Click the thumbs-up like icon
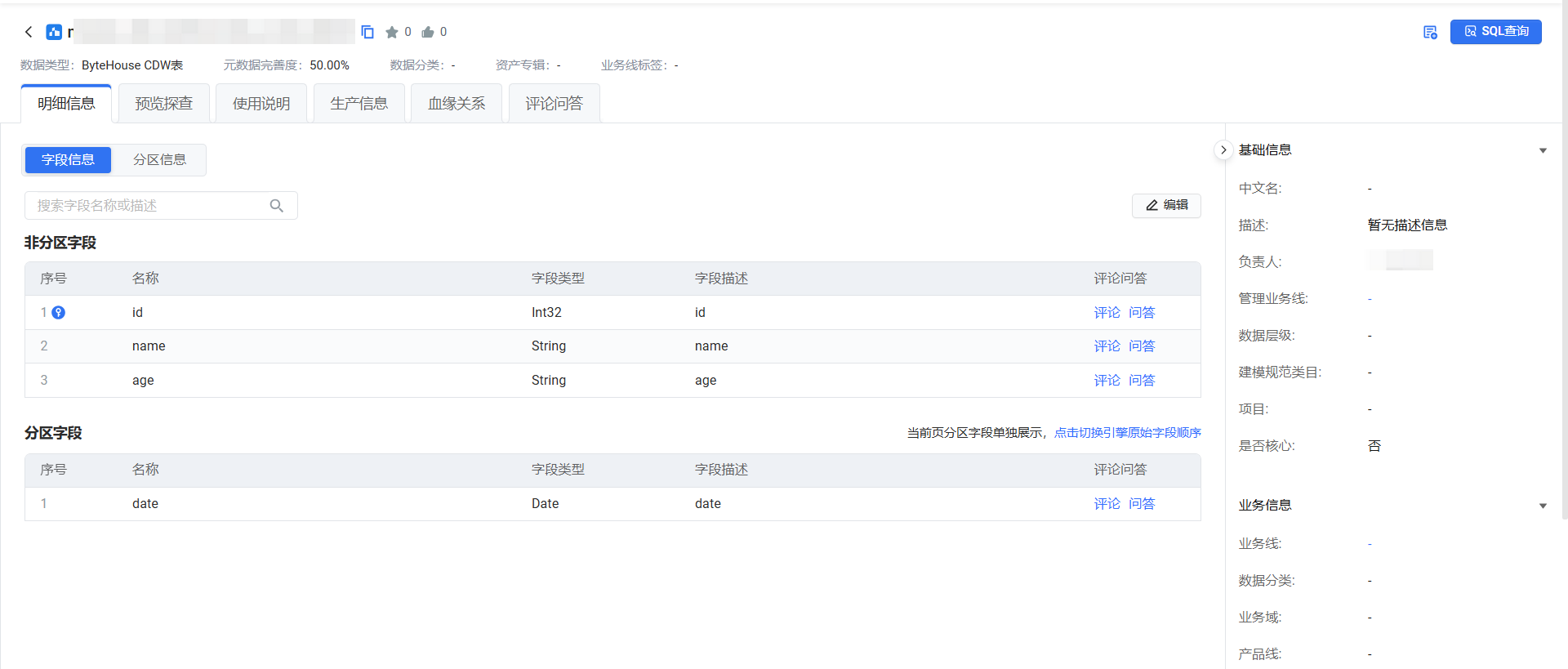Screen dimensions: 1568x669 pos(428,32)
